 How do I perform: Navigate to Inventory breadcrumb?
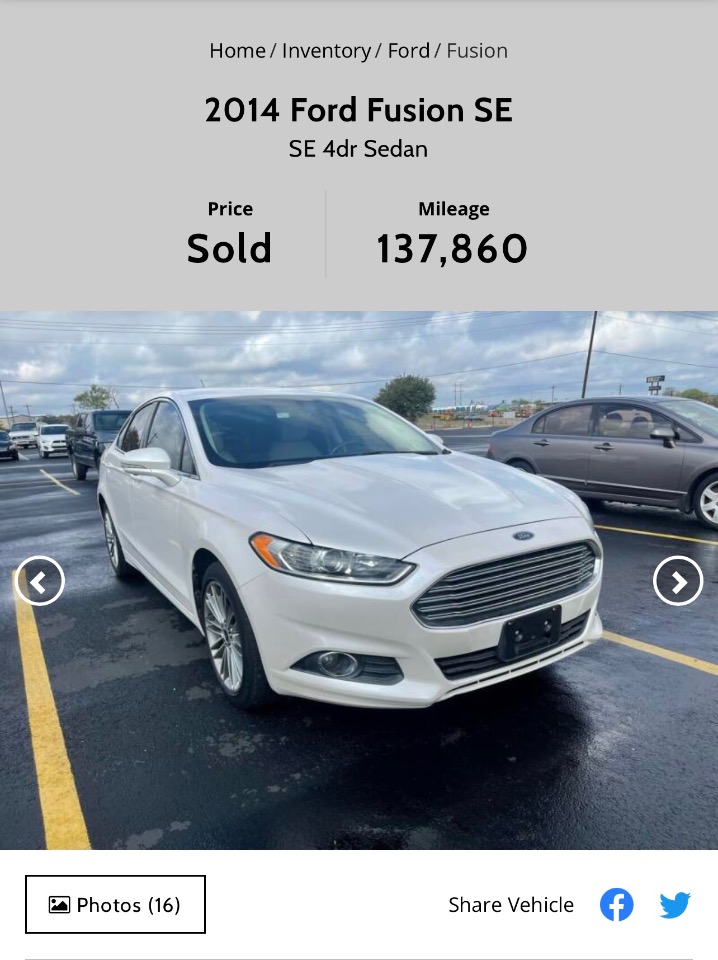pyautogui.click(x=326, y=51)
